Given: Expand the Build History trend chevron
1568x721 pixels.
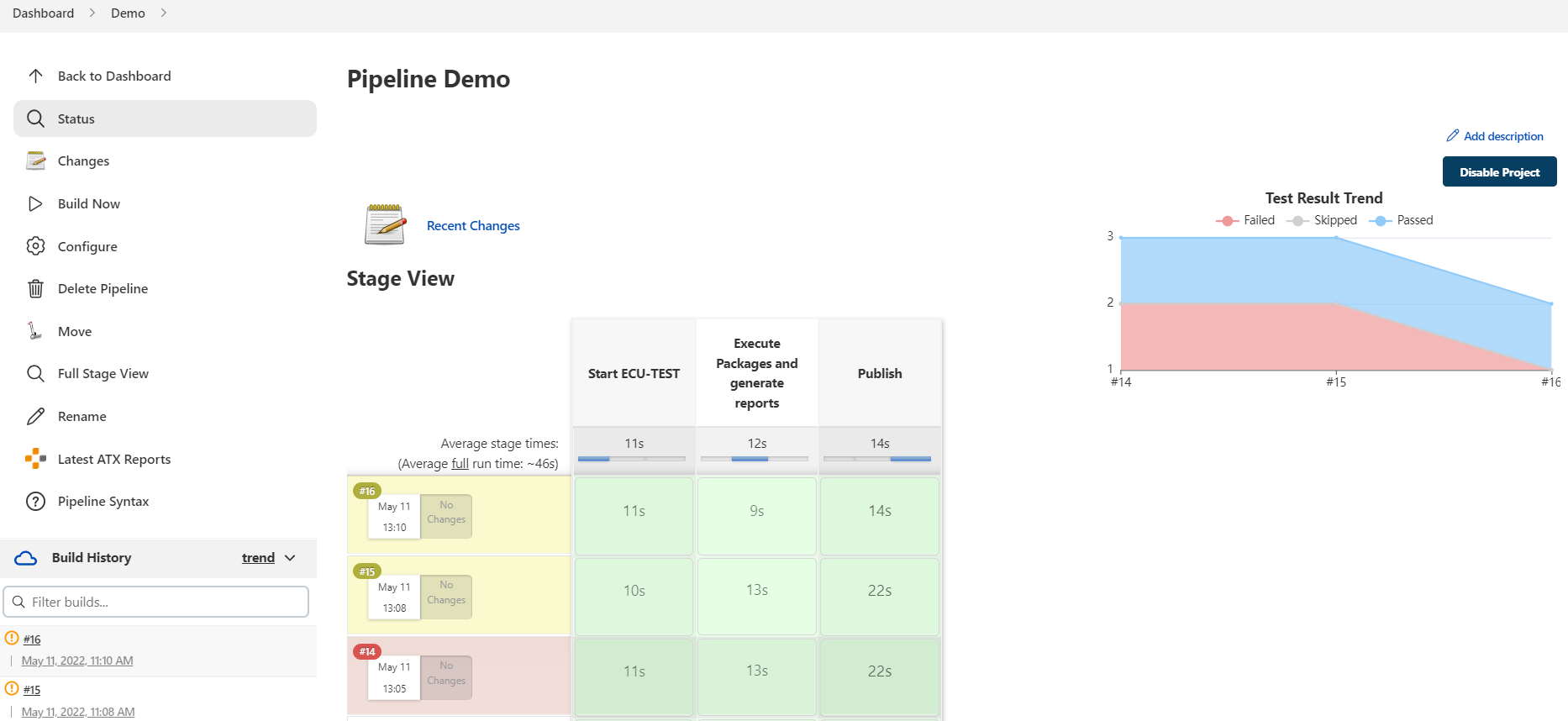Looking at the screenshot, I should point(290,558).
